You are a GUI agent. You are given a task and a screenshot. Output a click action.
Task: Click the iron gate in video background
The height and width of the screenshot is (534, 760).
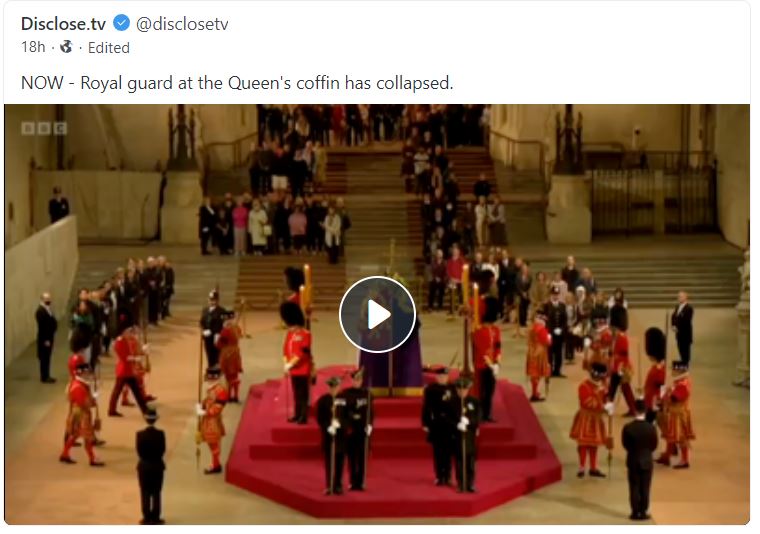pyautogui.click(x=653, y=196)
